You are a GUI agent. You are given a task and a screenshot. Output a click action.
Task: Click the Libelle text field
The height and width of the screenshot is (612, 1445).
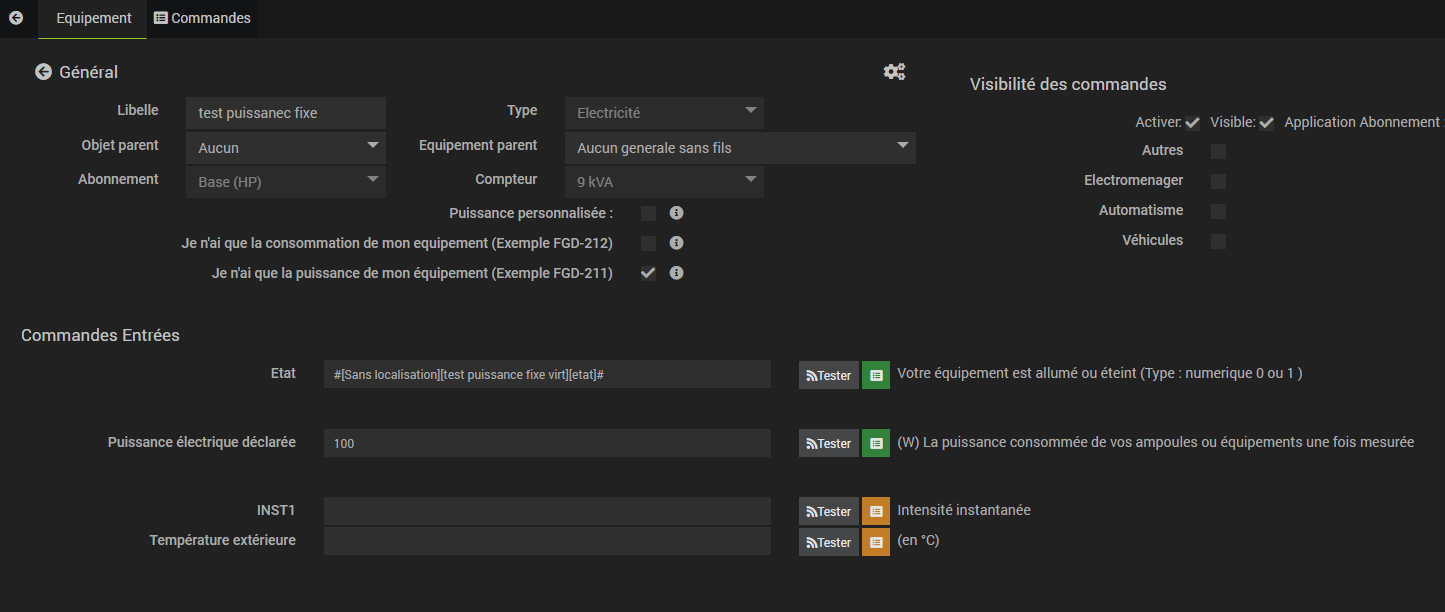click(285, 113)
